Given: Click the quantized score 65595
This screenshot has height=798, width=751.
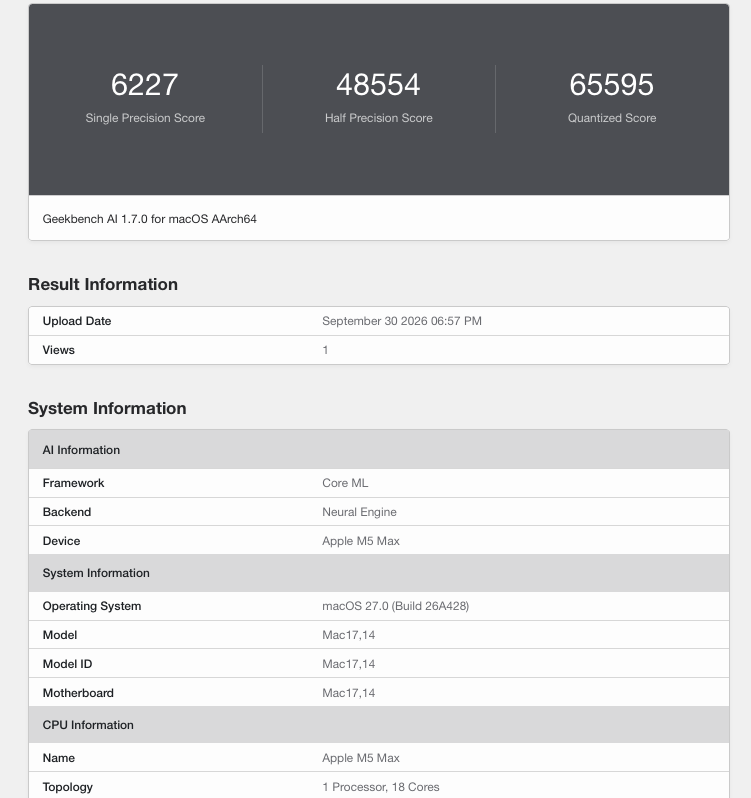Looking at the screenshot, I should (x=612, y=84).
